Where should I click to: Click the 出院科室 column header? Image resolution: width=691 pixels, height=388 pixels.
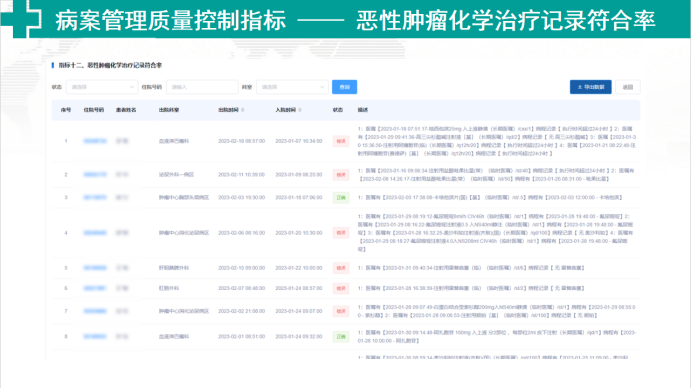click(169, 110)
